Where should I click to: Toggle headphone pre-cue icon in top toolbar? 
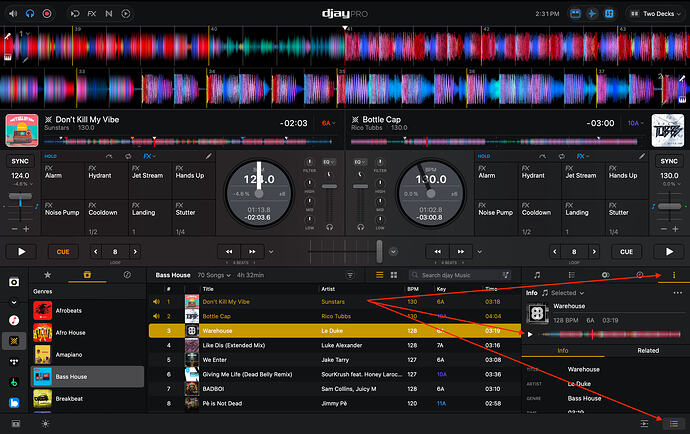point(30,14)
